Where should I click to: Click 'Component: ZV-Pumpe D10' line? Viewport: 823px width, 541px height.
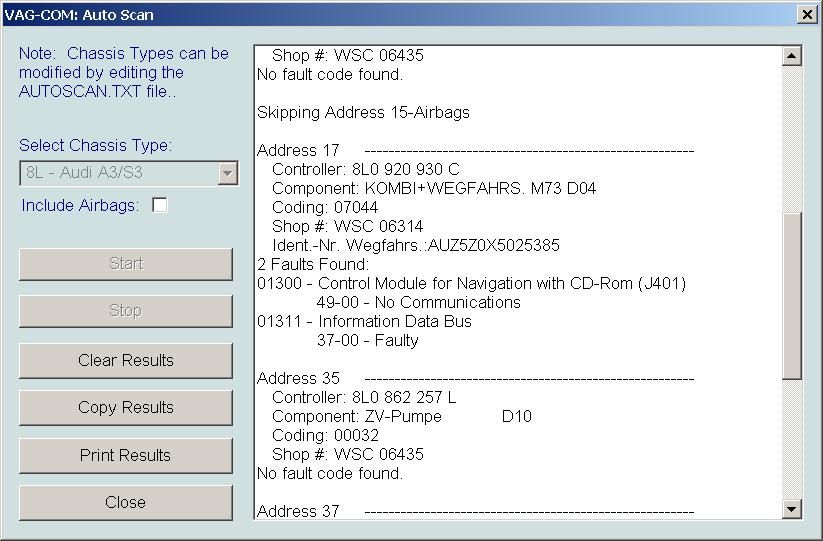click(402, 416)
